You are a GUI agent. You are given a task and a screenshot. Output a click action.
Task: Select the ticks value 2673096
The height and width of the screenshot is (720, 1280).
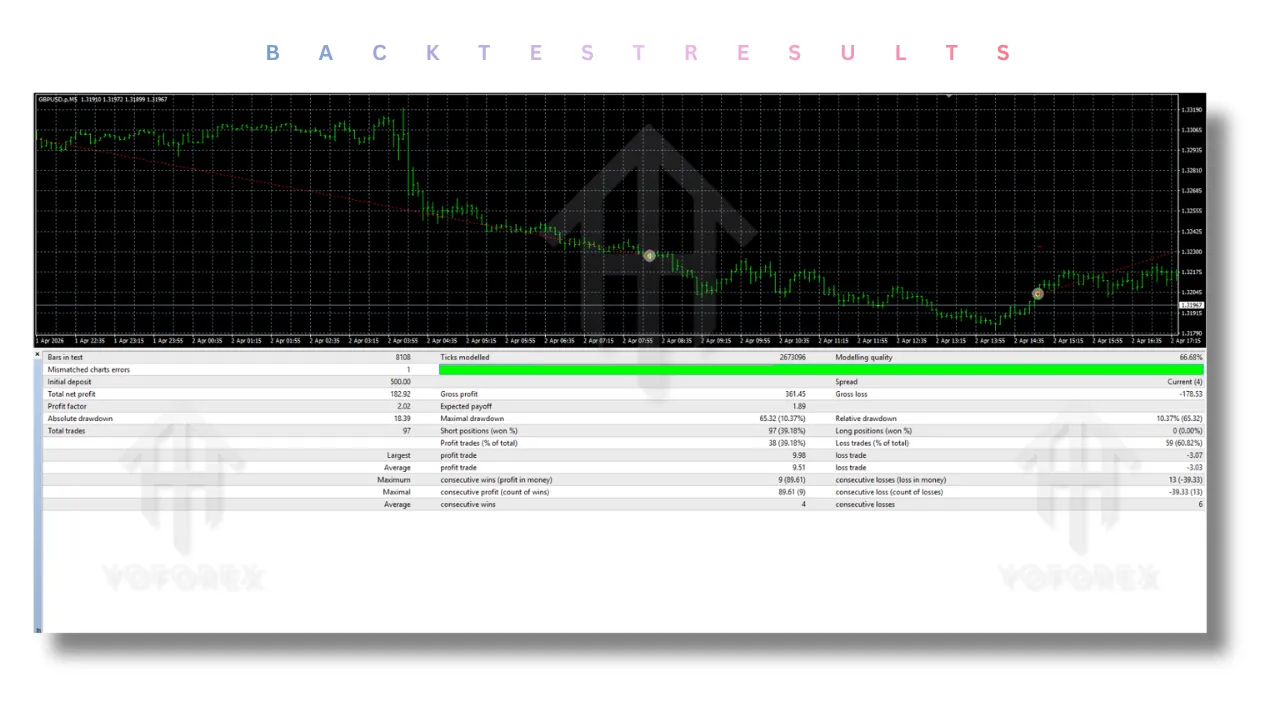coord(792,357)
